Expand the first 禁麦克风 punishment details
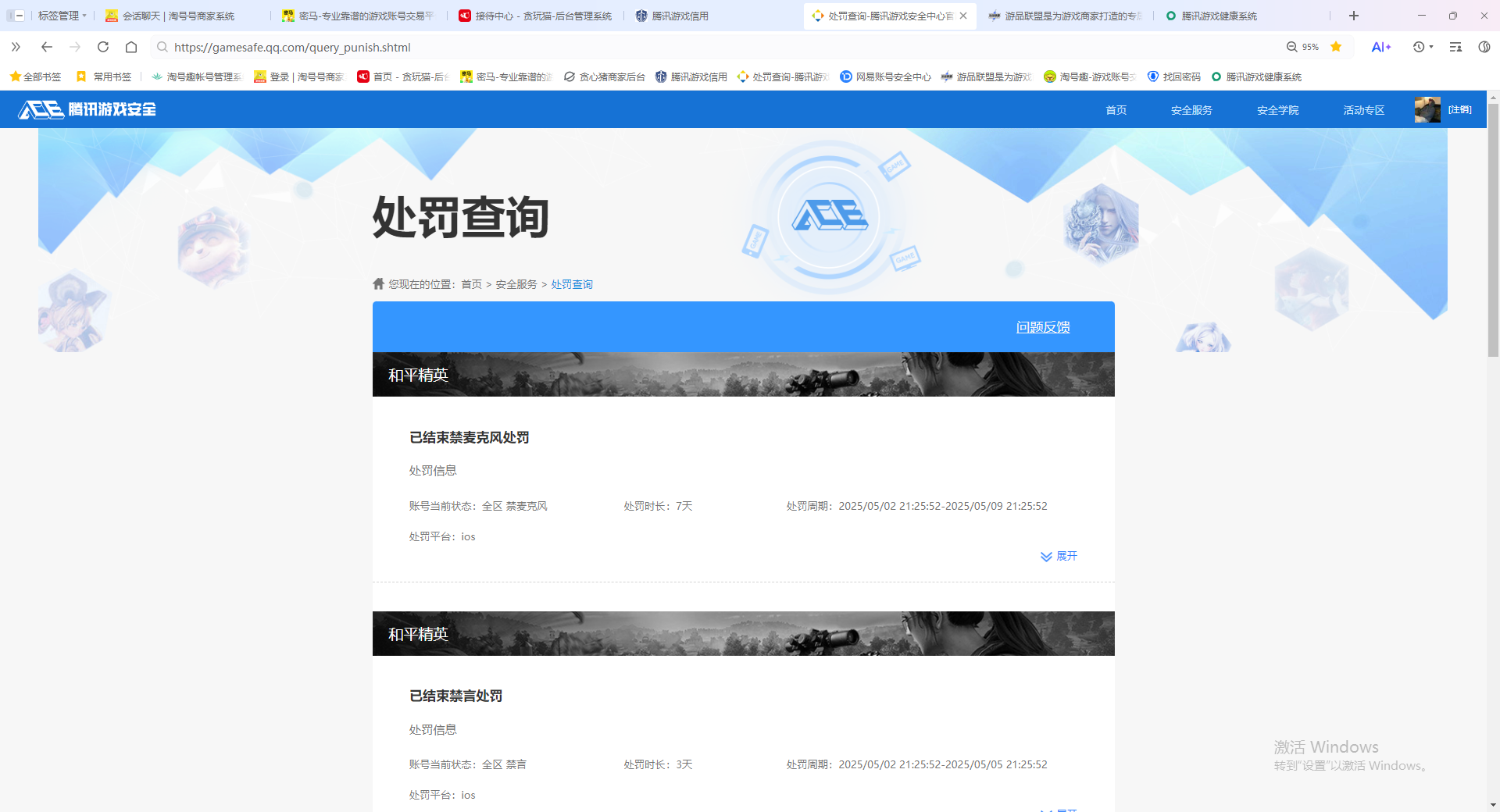Image resolution: width=1500 pixels, height=812 pixels. 1059,556
